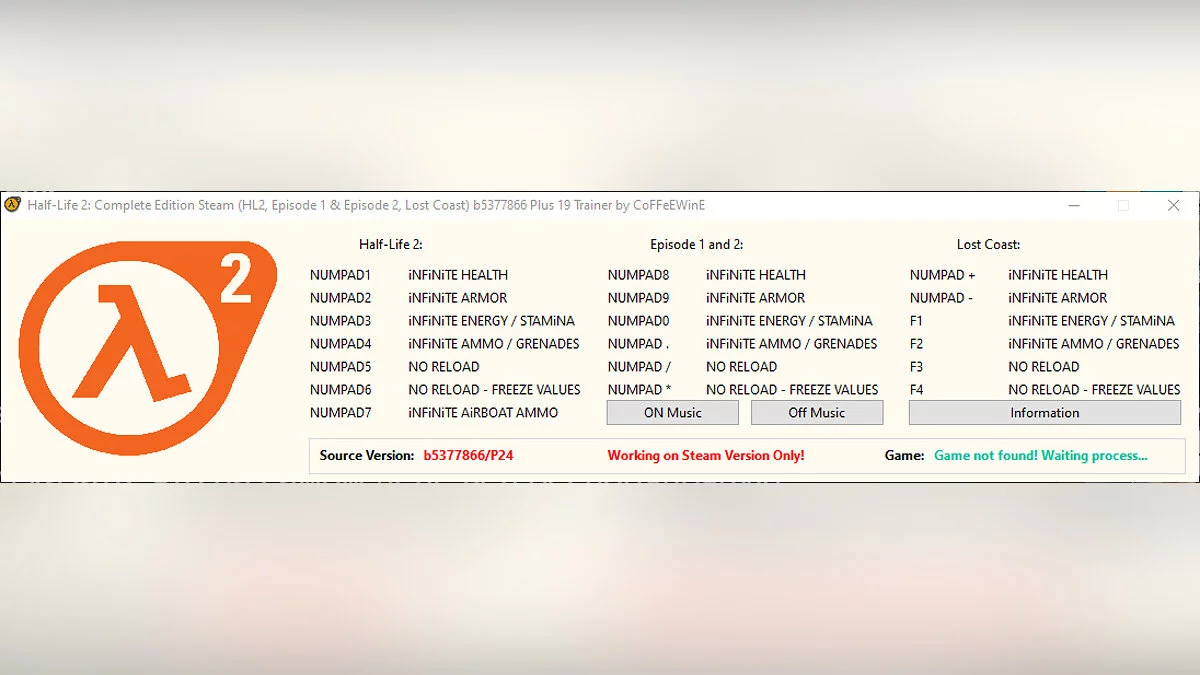Click NUMPAD * hotkey label
The width and height of the screenshot is (1200, 675).
(x=639, y=390)
